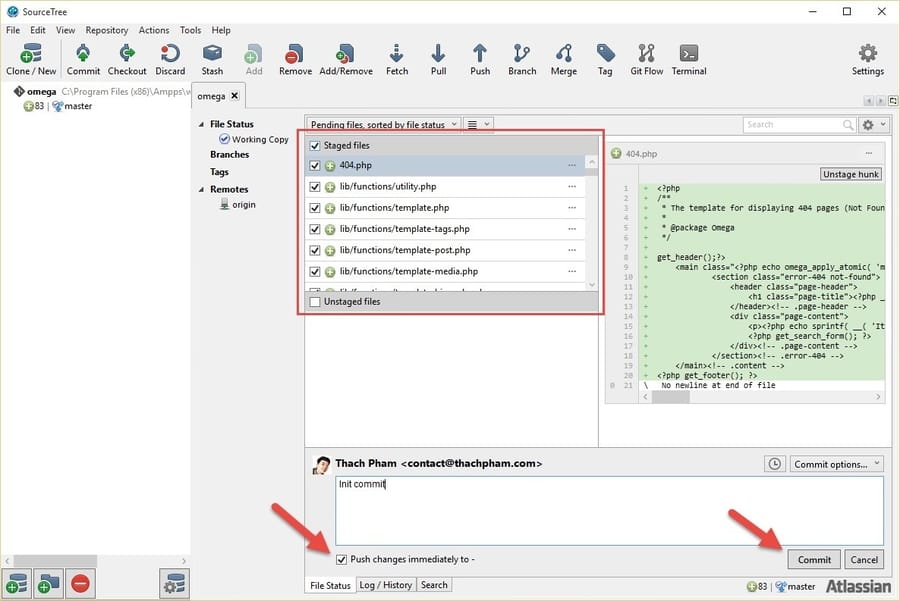Select origin remote in sidebar
900x601 pixels.
(238, 204)
